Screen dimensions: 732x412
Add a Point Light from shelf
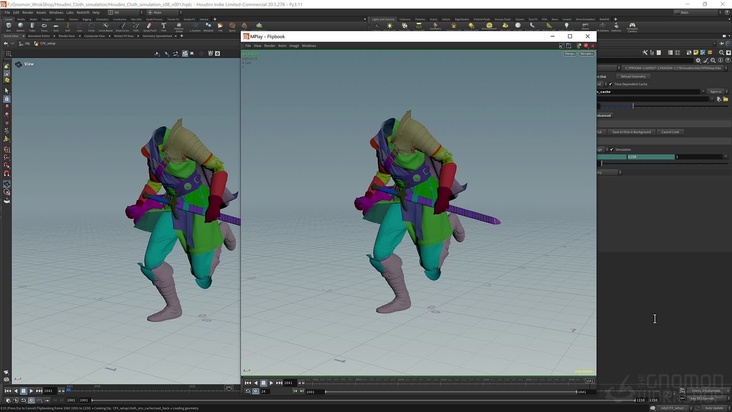click(x=390, y=26)
